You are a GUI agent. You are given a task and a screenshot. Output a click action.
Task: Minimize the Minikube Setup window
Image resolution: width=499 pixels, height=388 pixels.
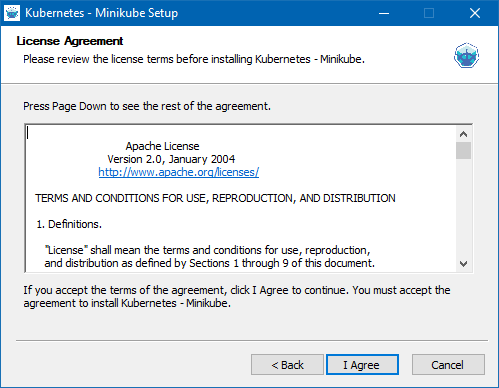tap(384, 13)
